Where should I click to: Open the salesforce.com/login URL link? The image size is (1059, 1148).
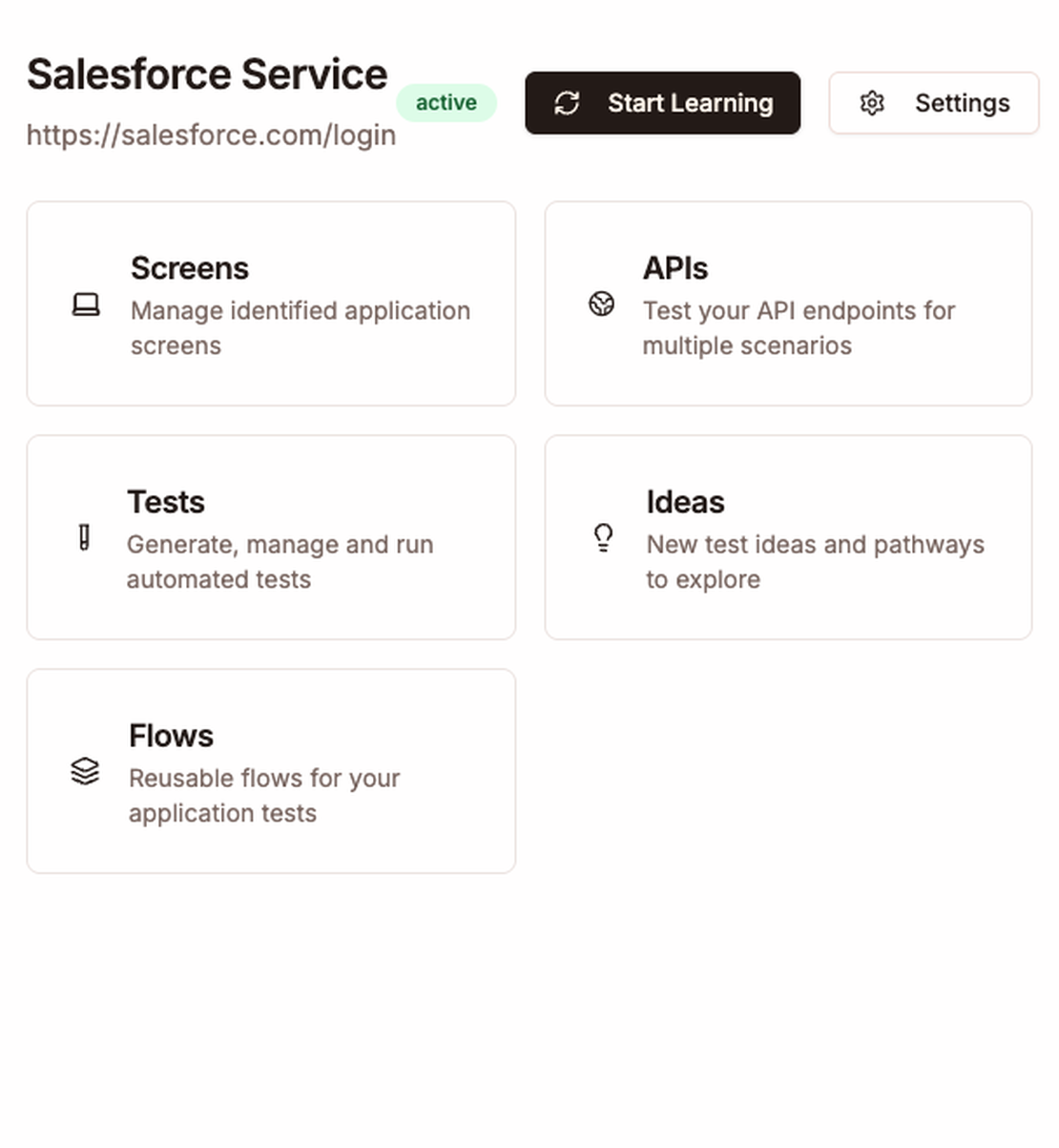click(211, 135)
